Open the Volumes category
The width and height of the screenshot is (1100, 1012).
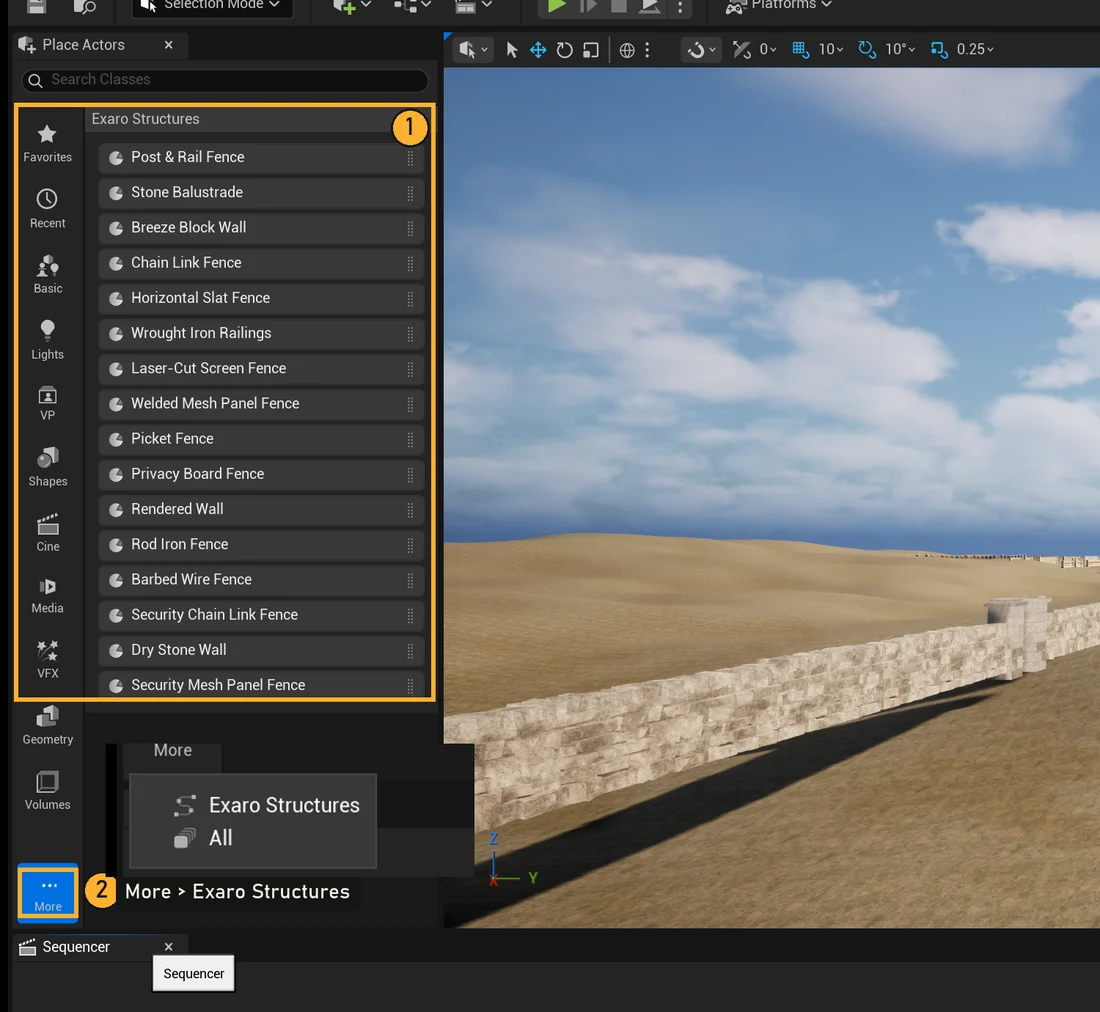tap(47, 790)
